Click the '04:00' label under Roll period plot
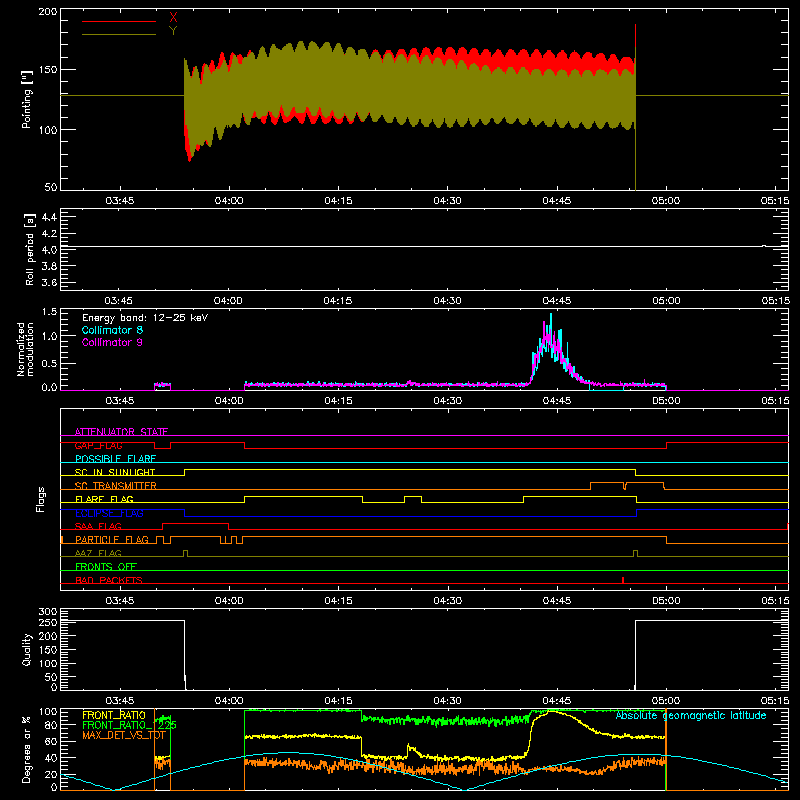 coord(229,301)
